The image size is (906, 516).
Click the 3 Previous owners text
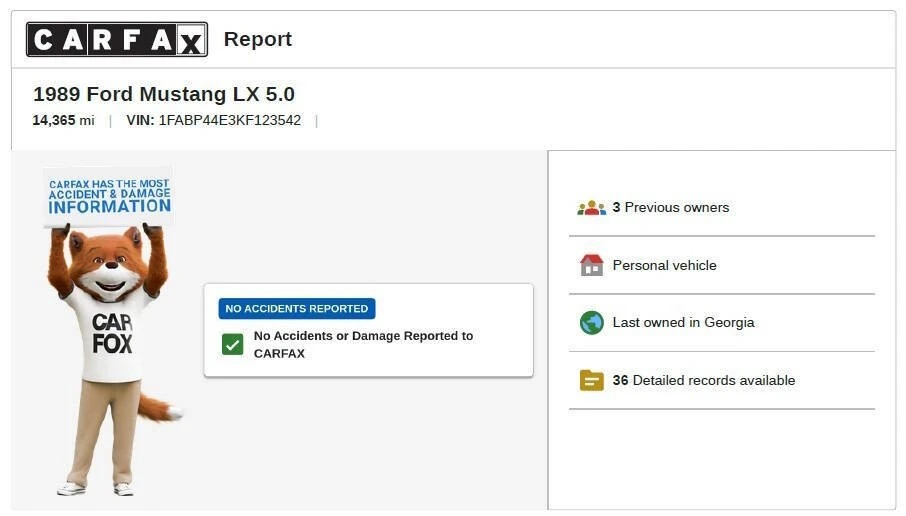pyautogui.click(x=671, y=207)
